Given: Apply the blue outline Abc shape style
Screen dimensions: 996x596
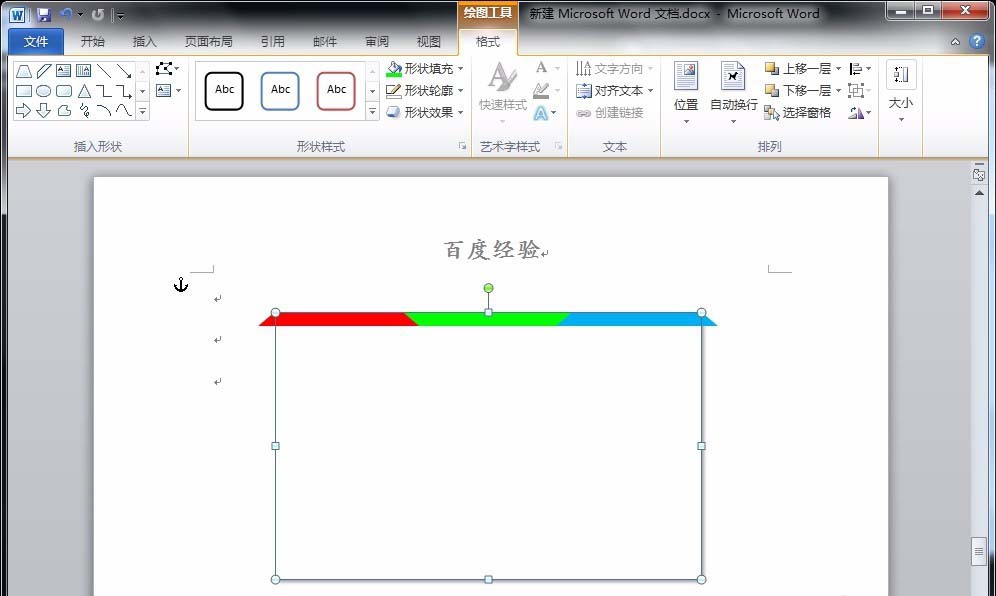Looking at the screenshot, I should point(280,91).
